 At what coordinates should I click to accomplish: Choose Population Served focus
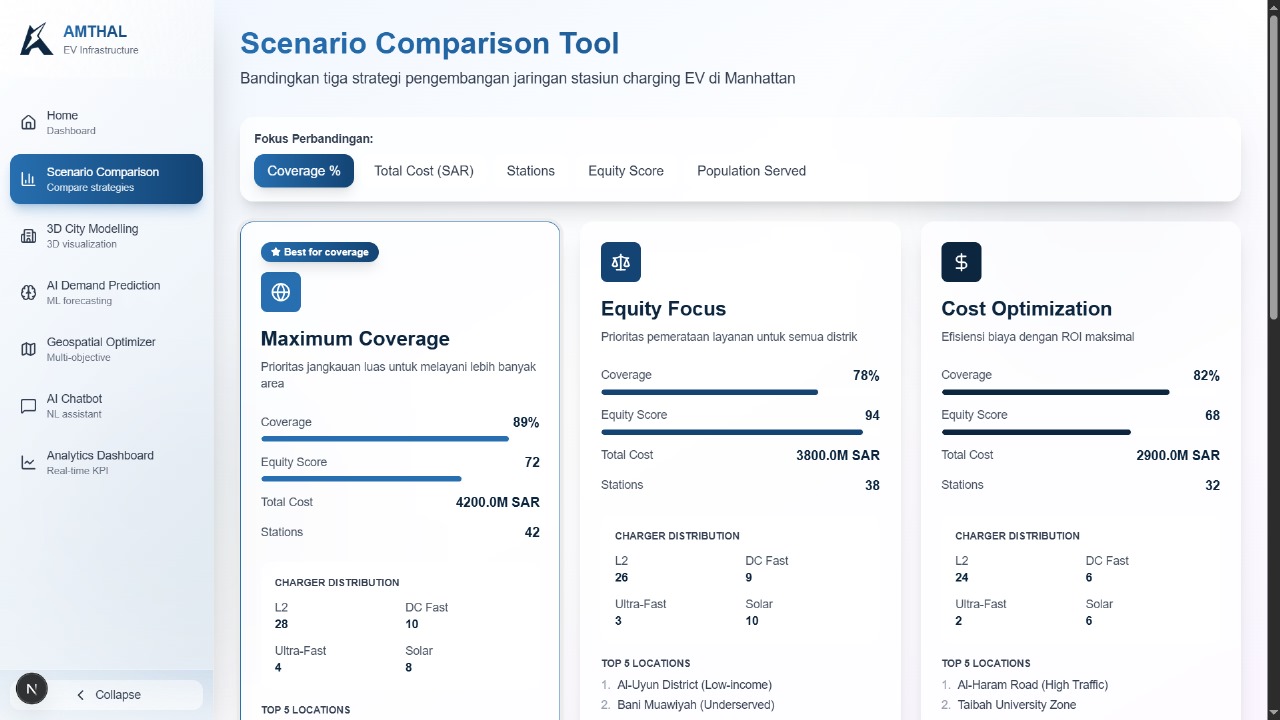click(752, 171)
